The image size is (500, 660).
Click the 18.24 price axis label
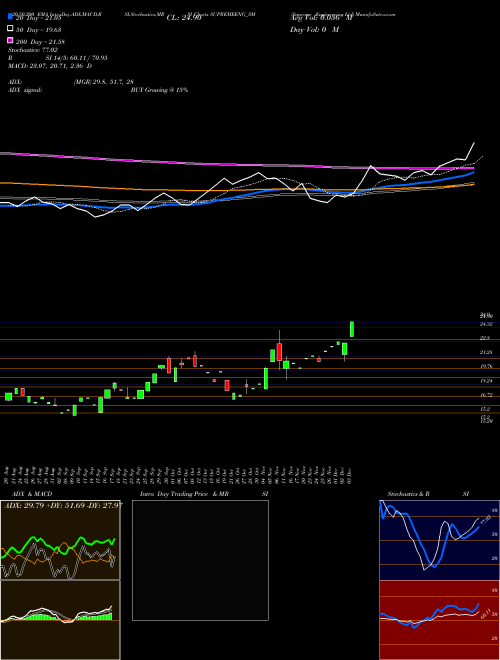pos(487,381)
